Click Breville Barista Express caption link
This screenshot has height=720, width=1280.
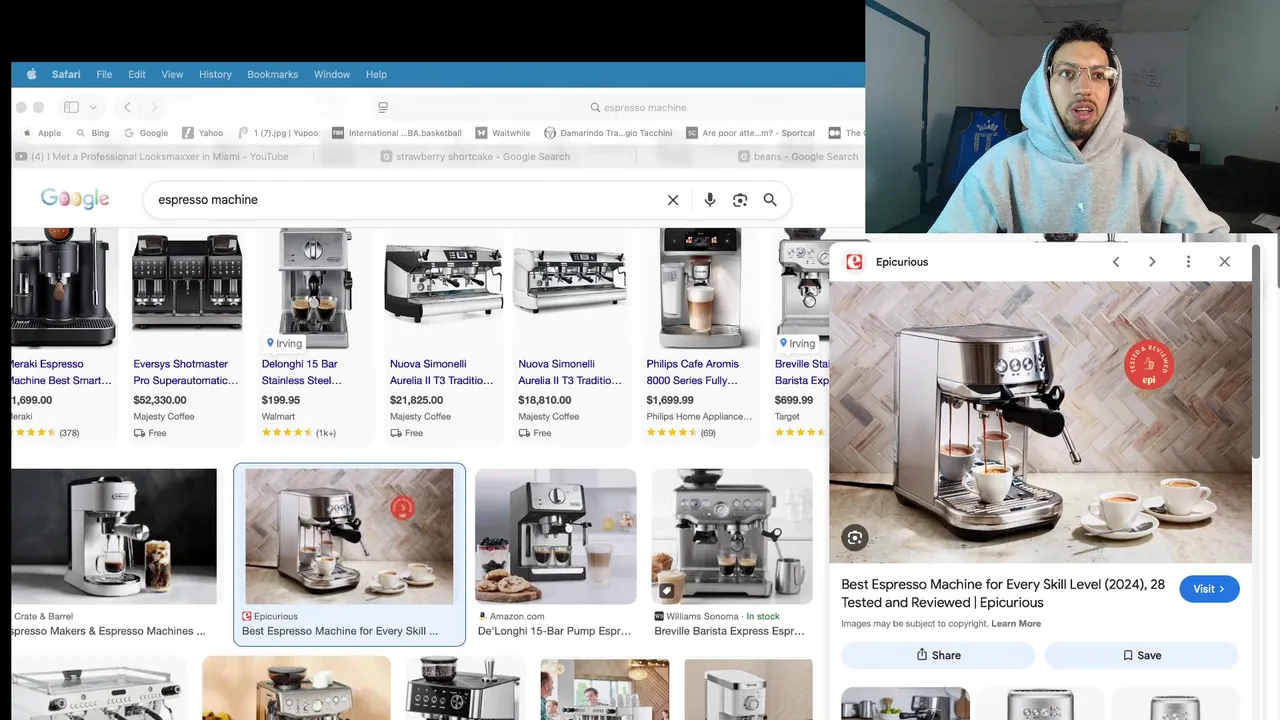[729, 631]
